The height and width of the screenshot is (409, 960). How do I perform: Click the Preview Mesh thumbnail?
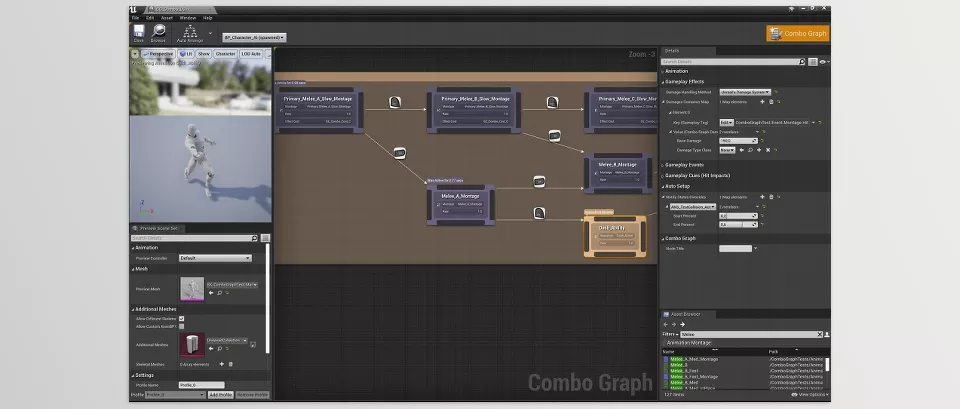(191, 288)
